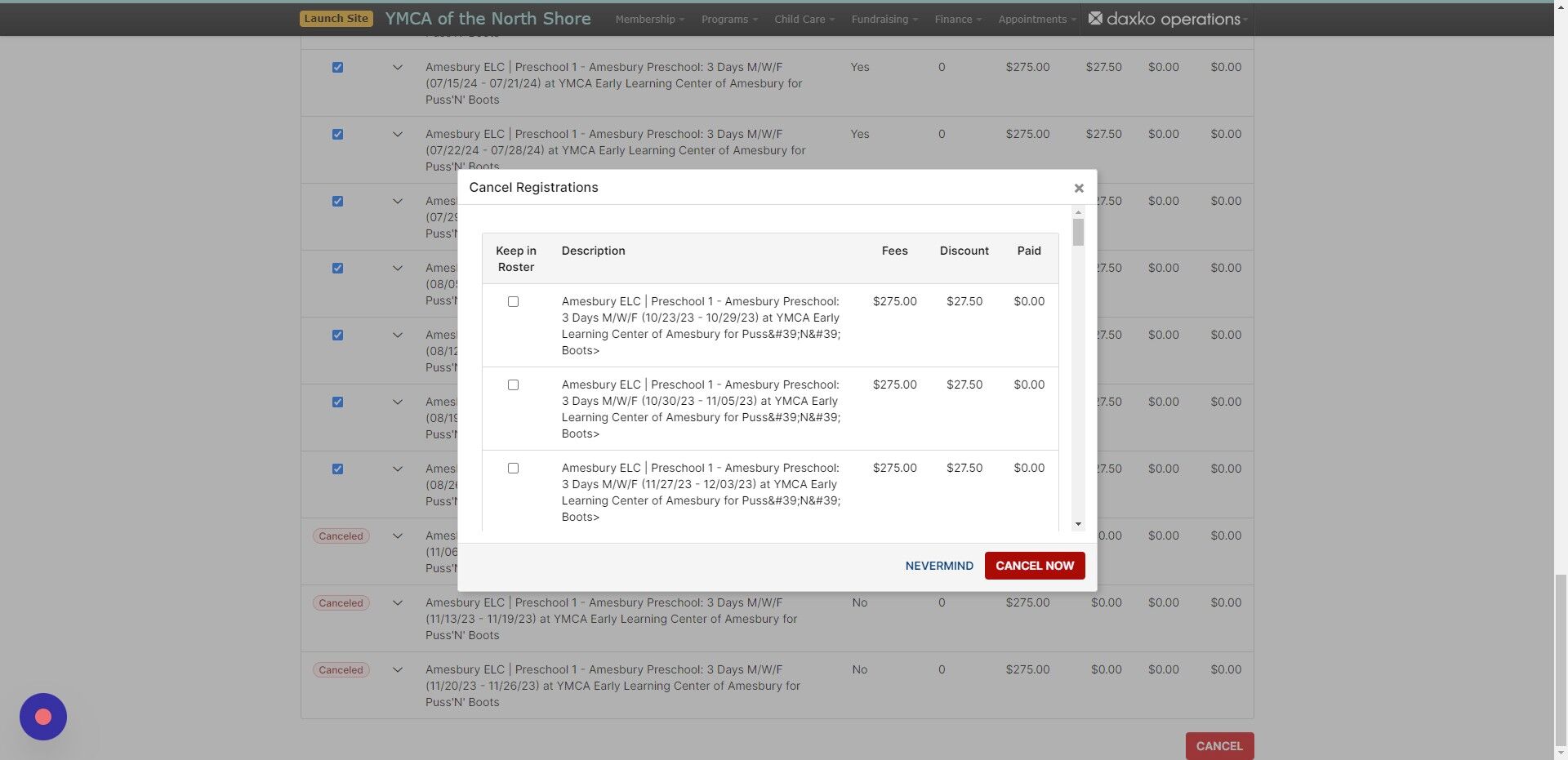This screenshot has width=1568, height=760.
Task: Uncheck the 07/15/24 registration row checkbox
Action: (x=337, y=68)
